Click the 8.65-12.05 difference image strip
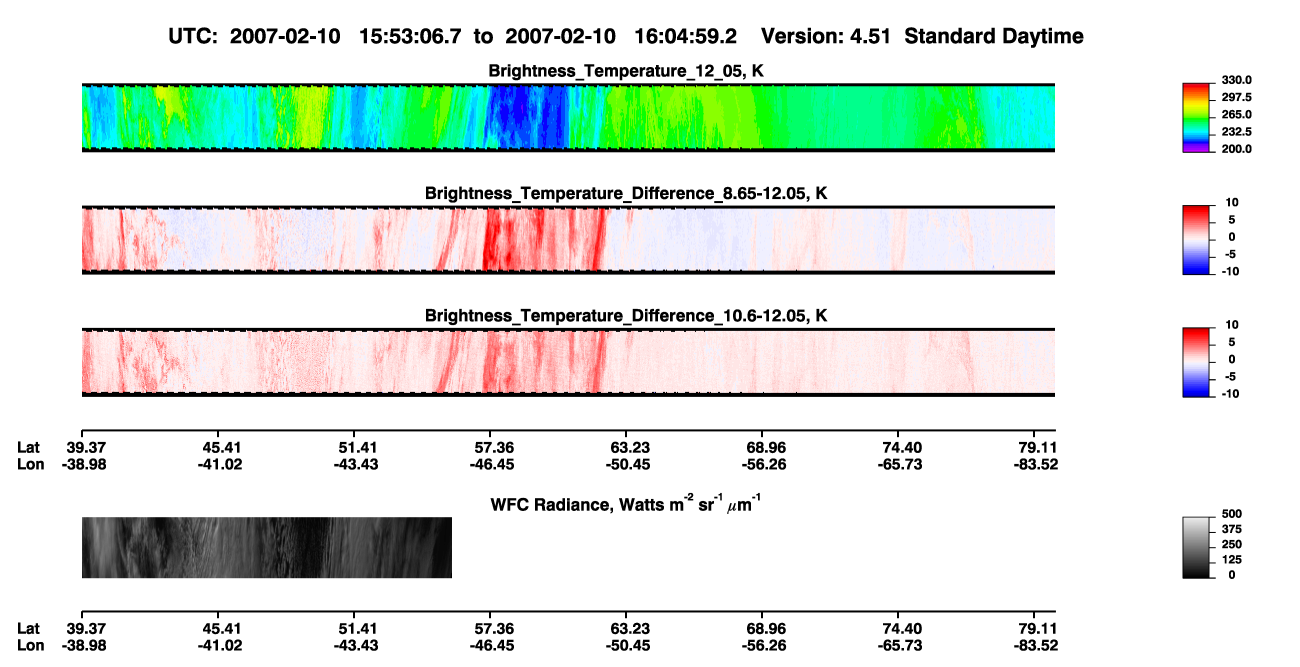Viewport: 1300px width, 667px height. click(x=568, y=239)
